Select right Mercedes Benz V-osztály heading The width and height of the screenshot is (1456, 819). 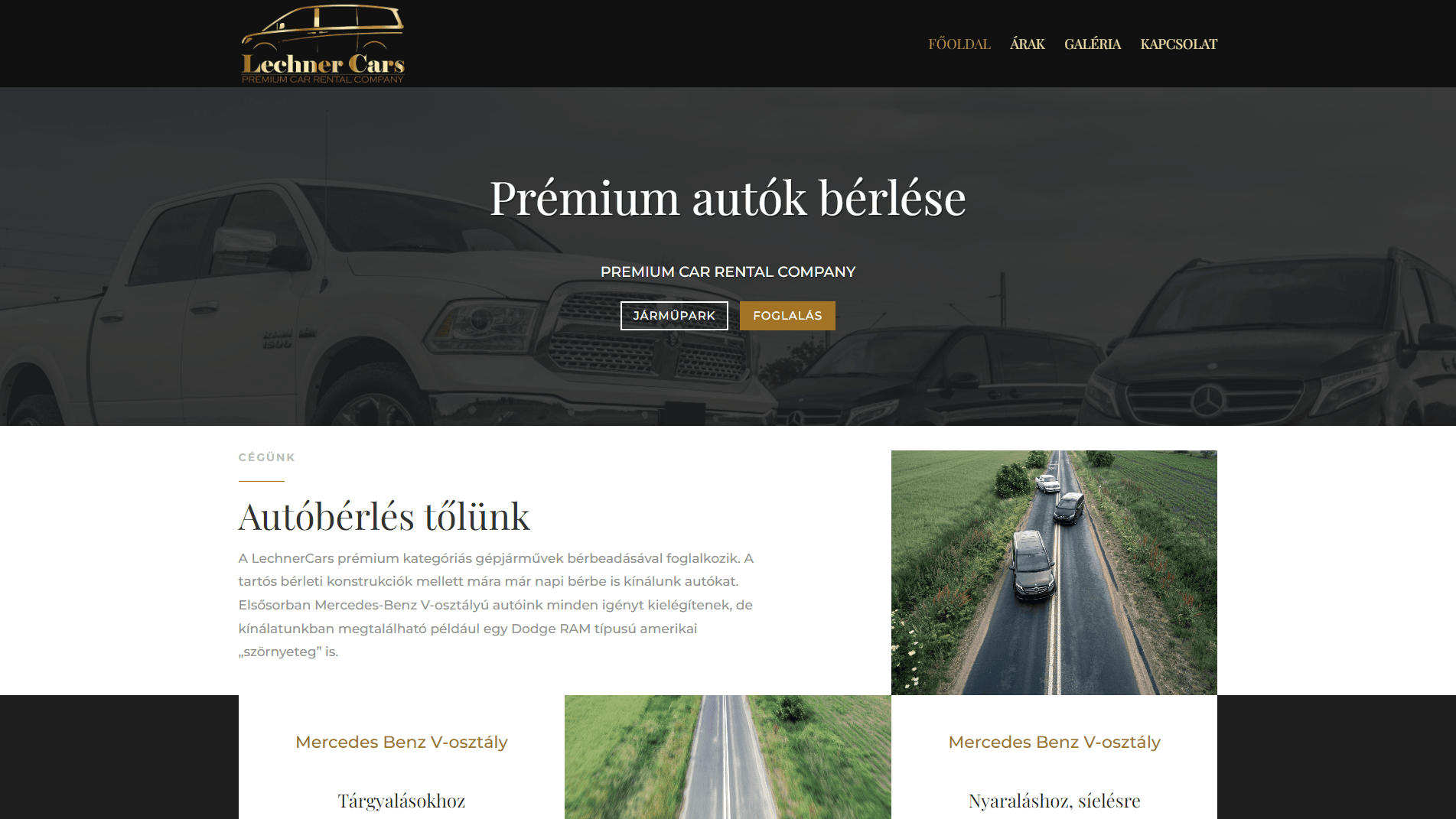1054,742
